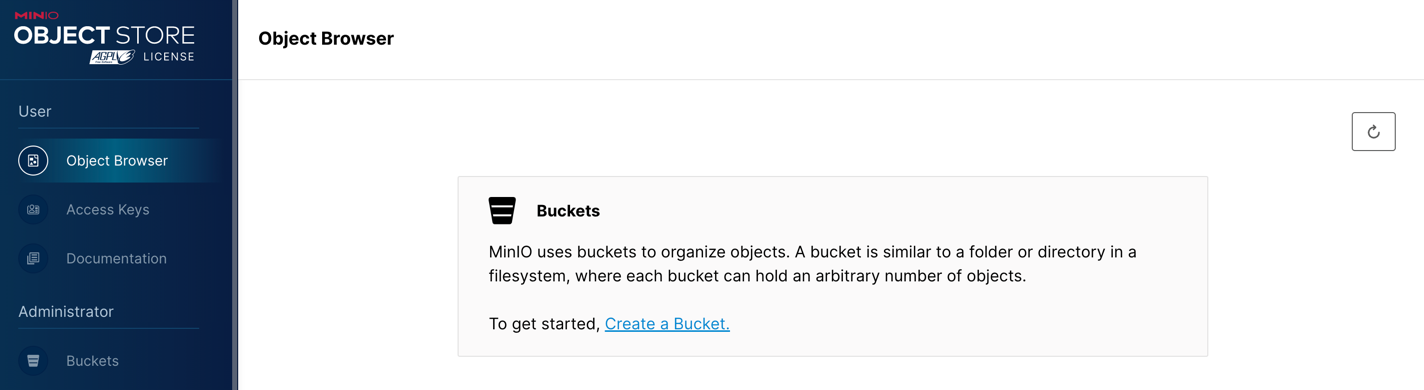Click the Administrator section label
The image size is (1424, 390).
[66, 311]
